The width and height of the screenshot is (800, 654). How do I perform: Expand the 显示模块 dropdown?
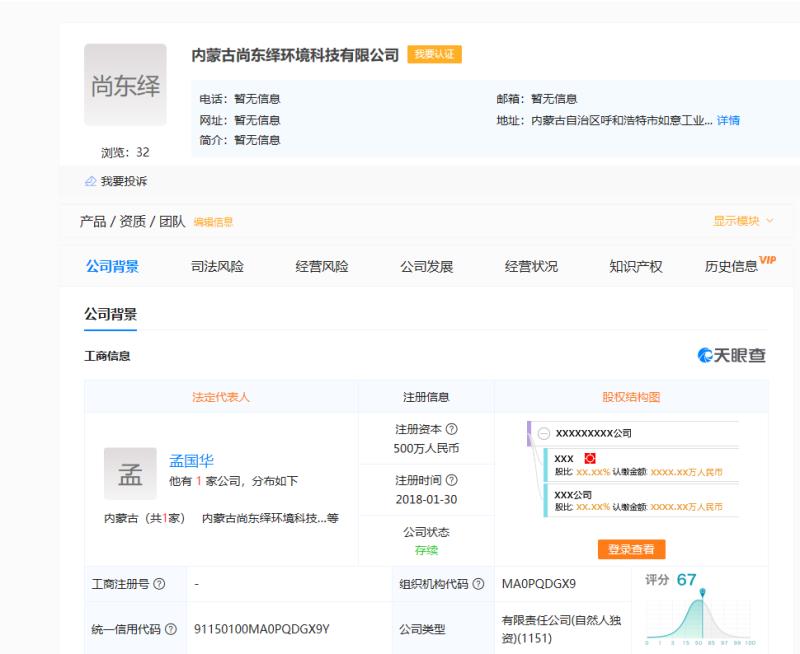coord(743,221)
